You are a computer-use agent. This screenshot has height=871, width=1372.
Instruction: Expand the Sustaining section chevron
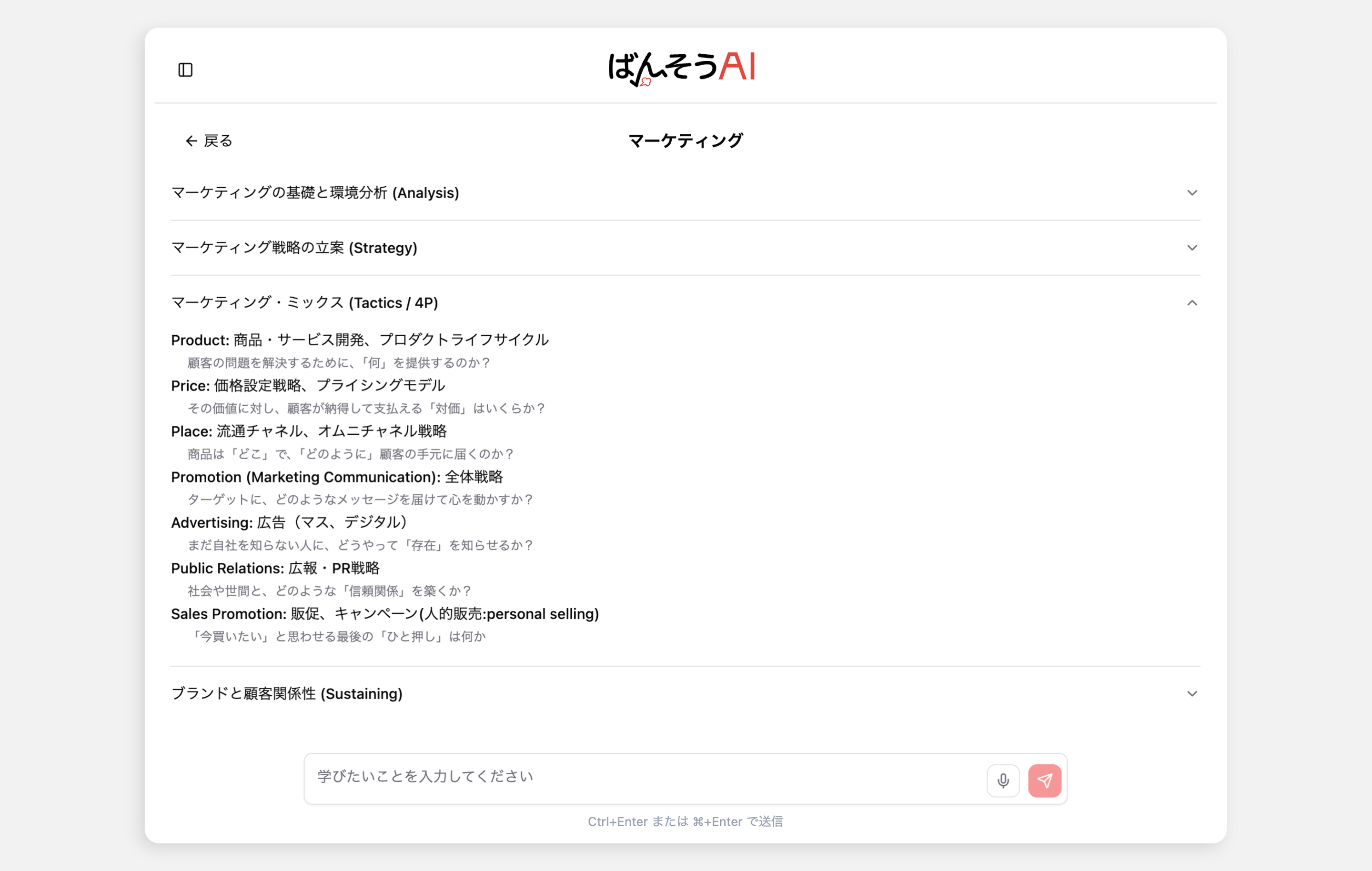click(x=1191, y=694)
